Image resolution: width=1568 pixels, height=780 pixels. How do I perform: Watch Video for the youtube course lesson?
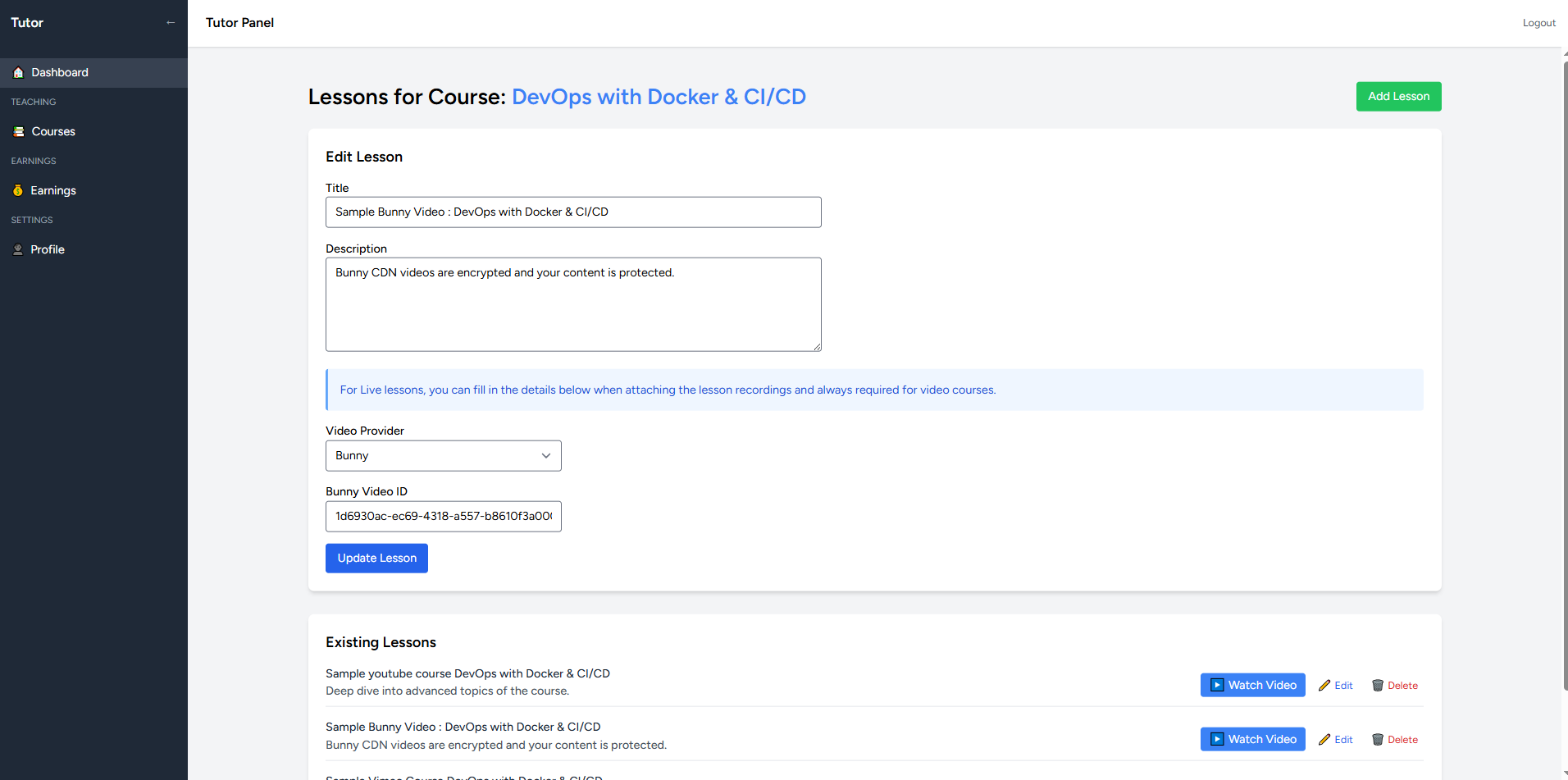(x=1252, y=686)
